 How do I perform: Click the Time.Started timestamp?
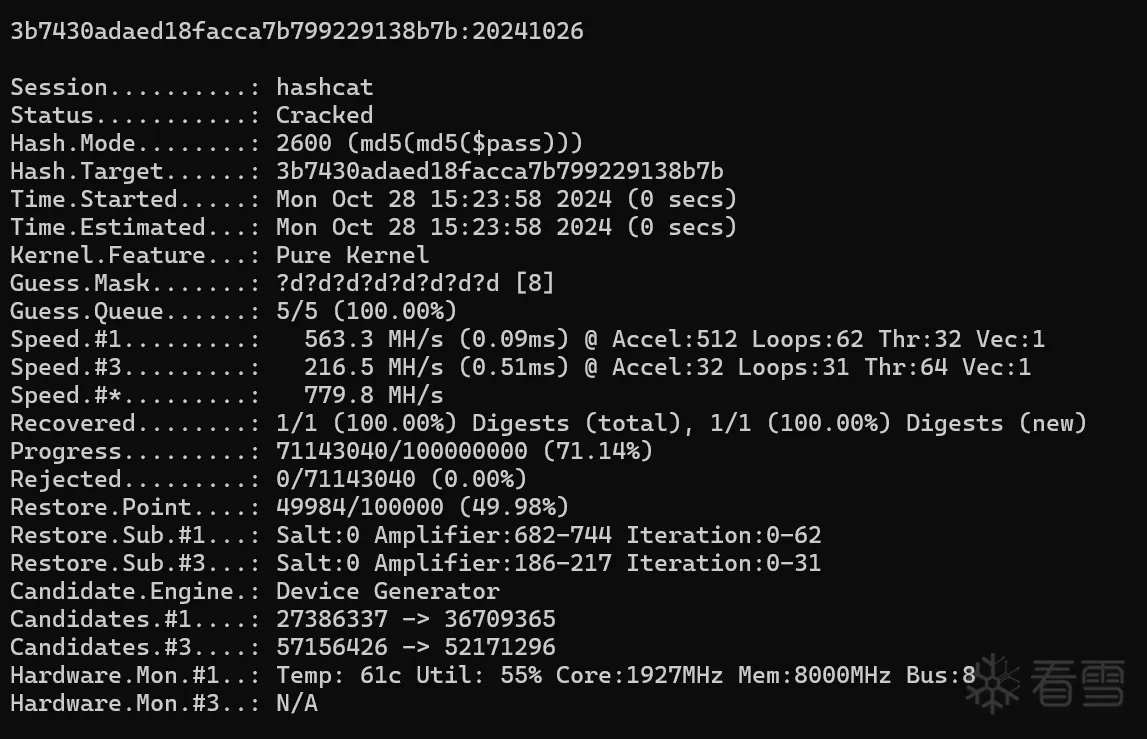(506, 200)
